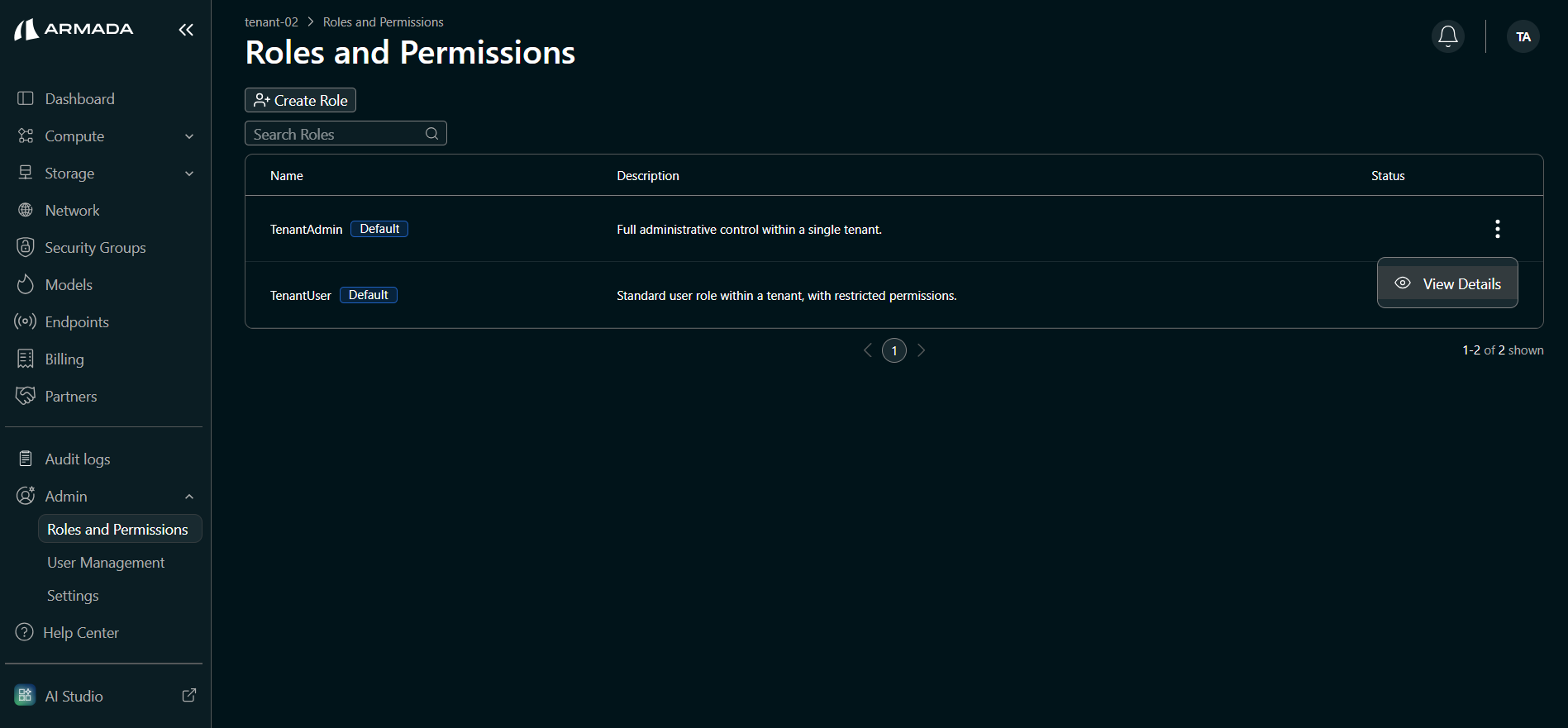Click 'Standard user role within a tenant' description
This screenshot has height=728, width=1568.
786,296
